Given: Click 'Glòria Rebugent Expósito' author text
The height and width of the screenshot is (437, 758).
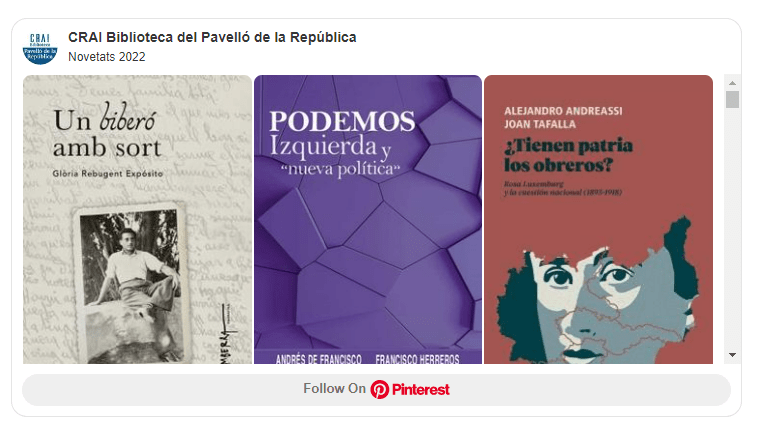Looking at the screenshot, I should click(x=108, y=174).
